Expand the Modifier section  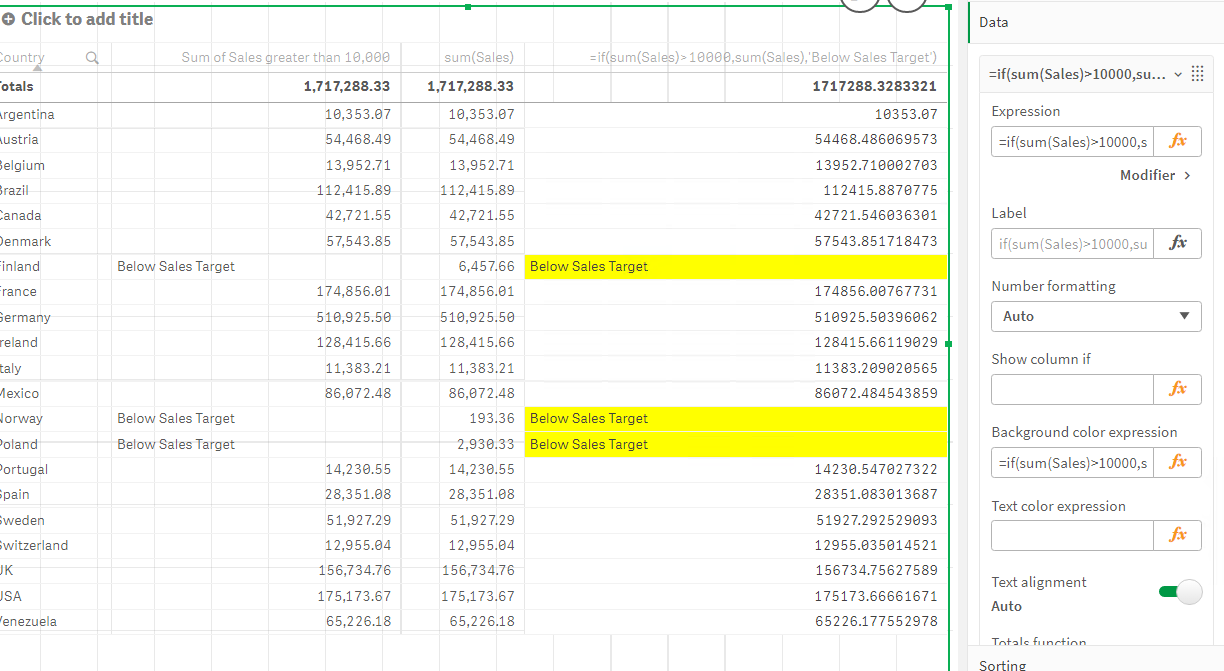[1155, 175]
